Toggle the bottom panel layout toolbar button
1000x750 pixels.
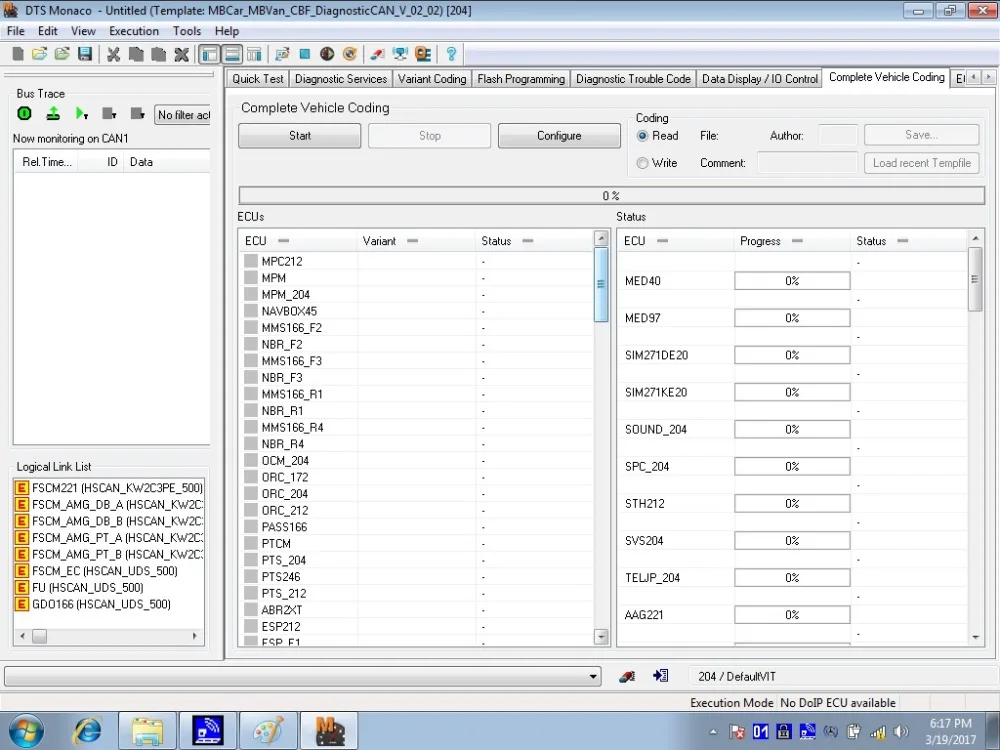pos(232,54)
